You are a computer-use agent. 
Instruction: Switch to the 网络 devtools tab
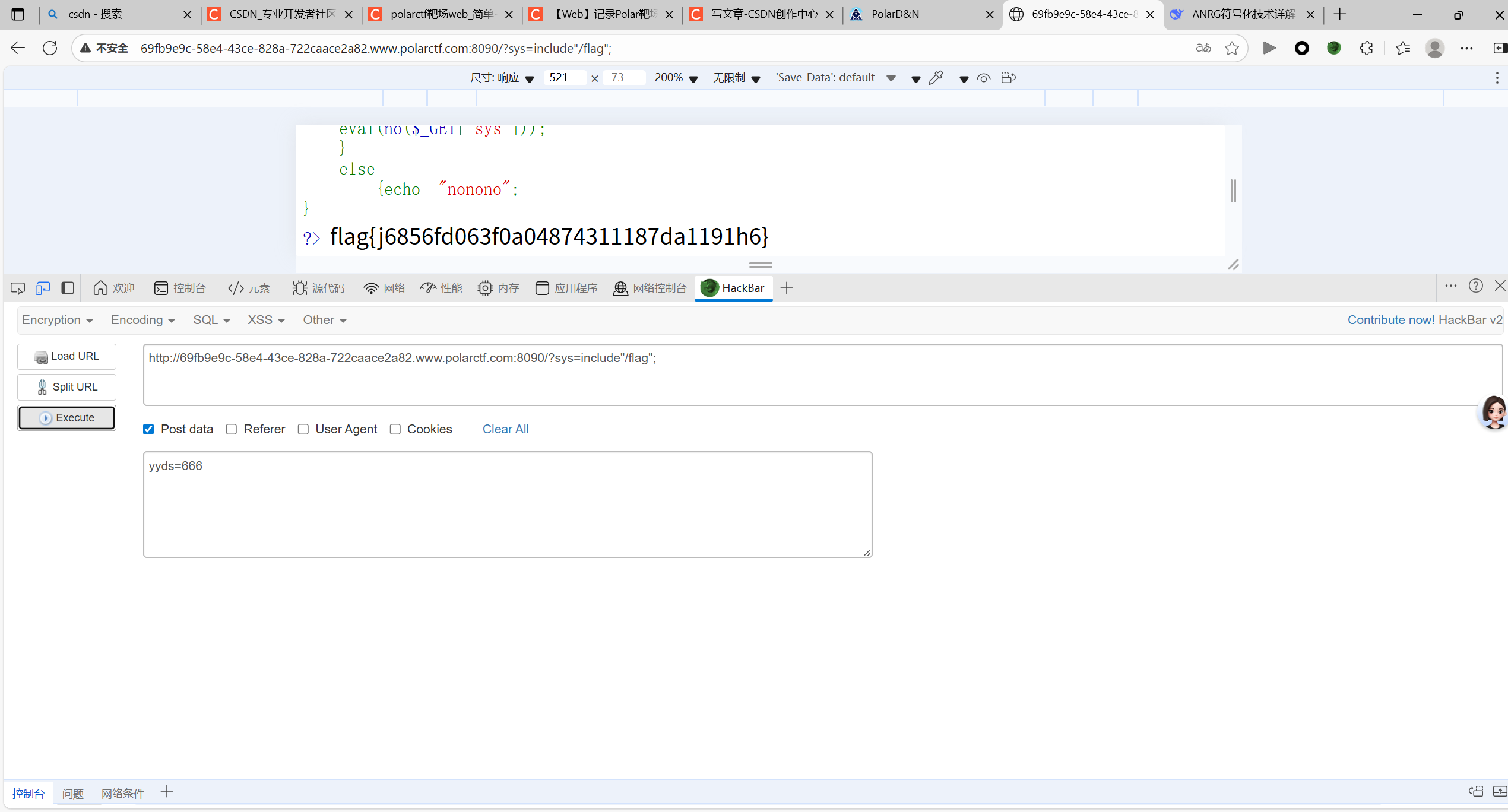(385, 288)
